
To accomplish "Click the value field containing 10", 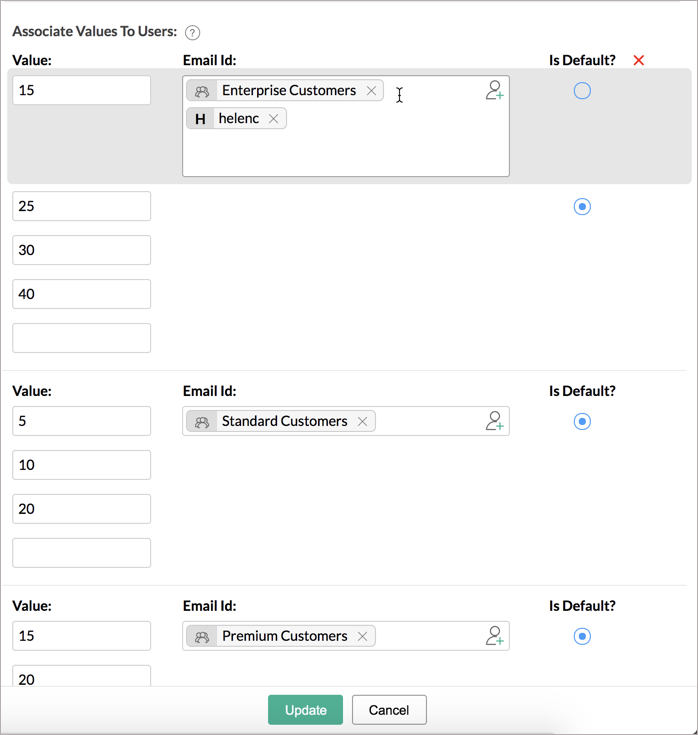I will [81, 465].
